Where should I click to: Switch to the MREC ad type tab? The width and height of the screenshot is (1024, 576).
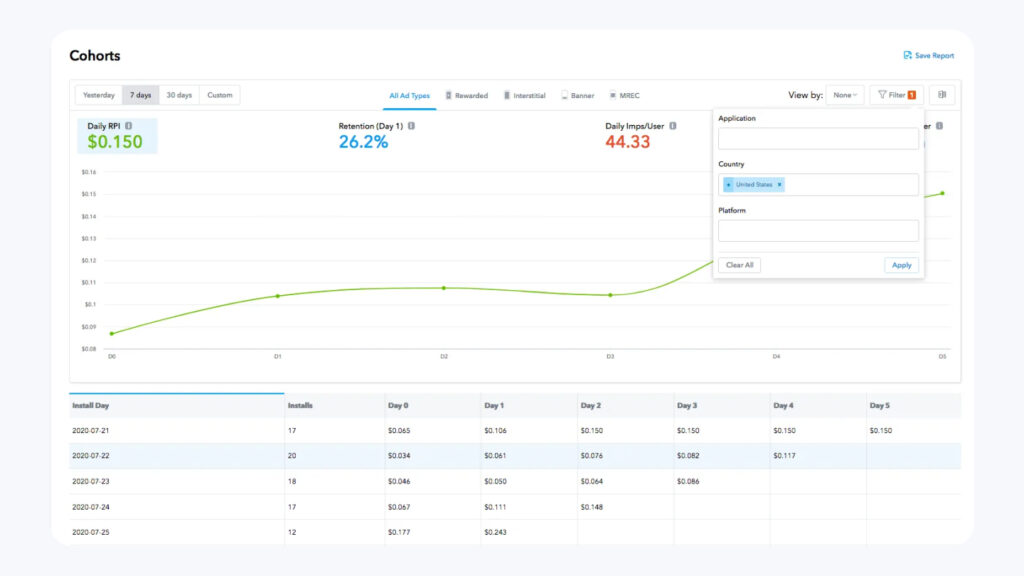point(625,95)
